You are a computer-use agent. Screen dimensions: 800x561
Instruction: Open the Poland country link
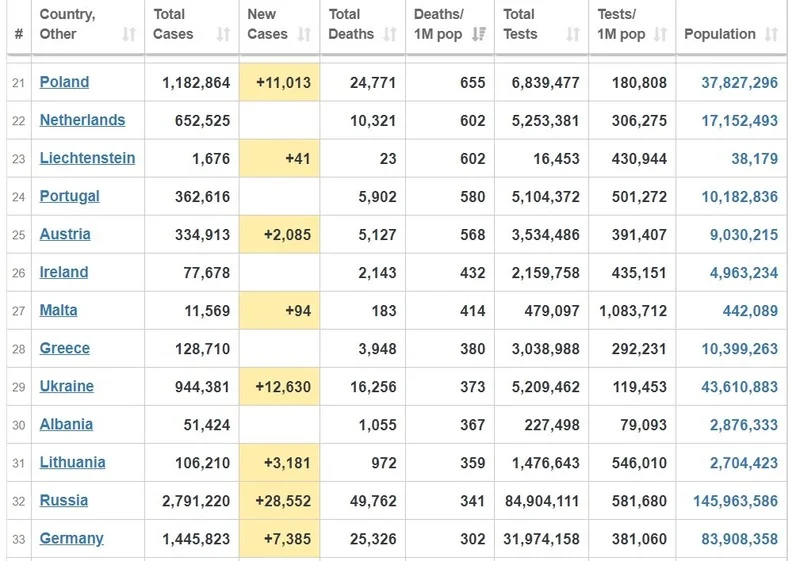(x=64, y=82)
